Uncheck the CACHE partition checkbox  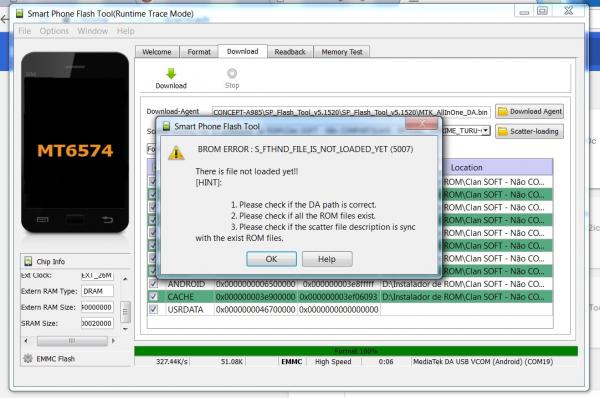[153, 297]
